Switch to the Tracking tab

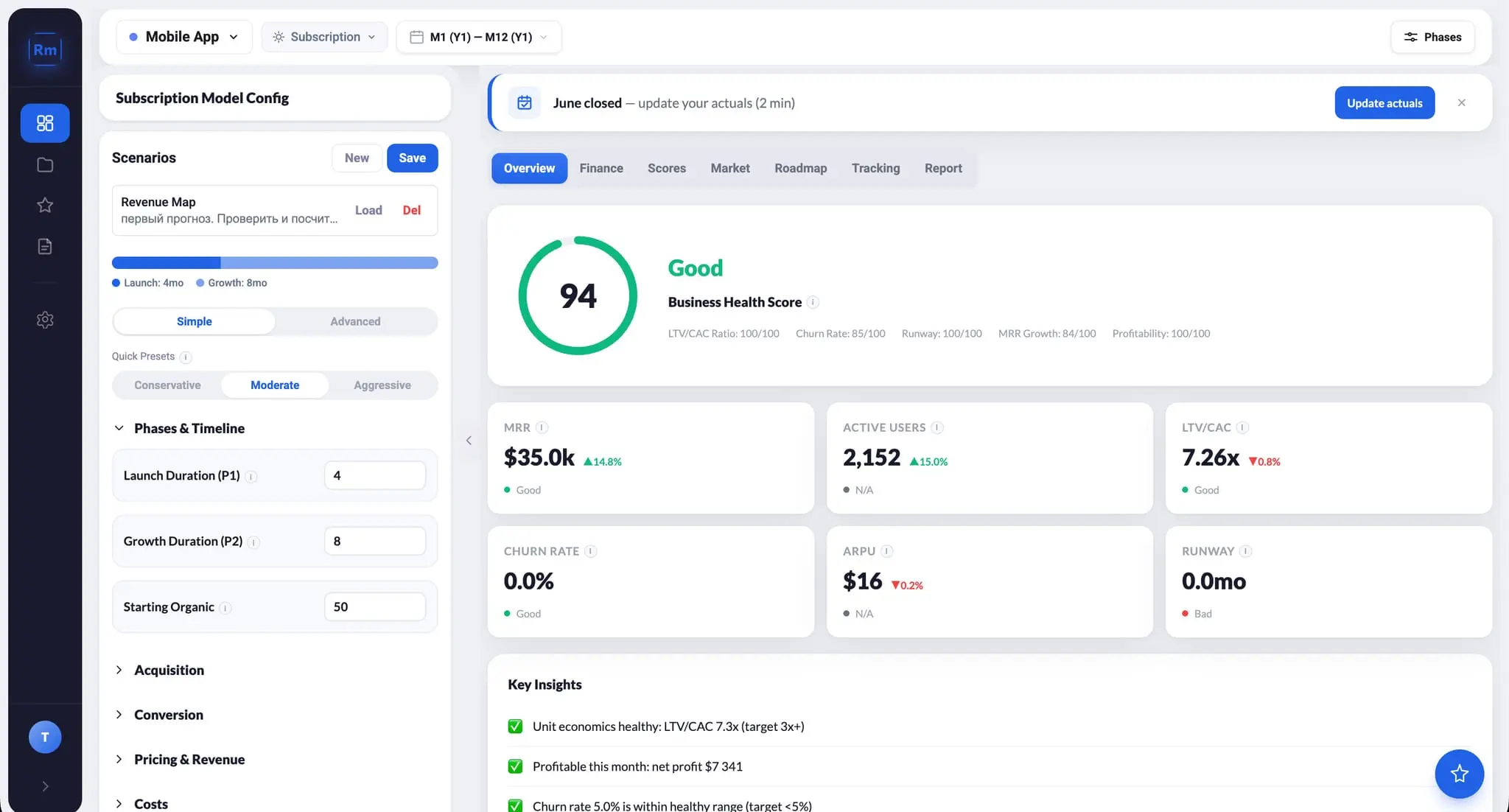875,168
